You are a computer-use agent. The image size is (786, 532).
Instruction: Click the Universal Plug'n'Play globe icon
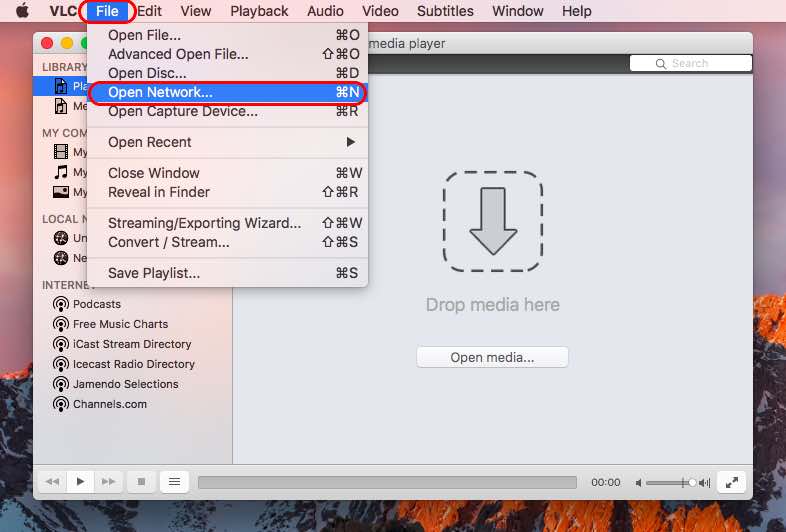click(x=61, y=238)
